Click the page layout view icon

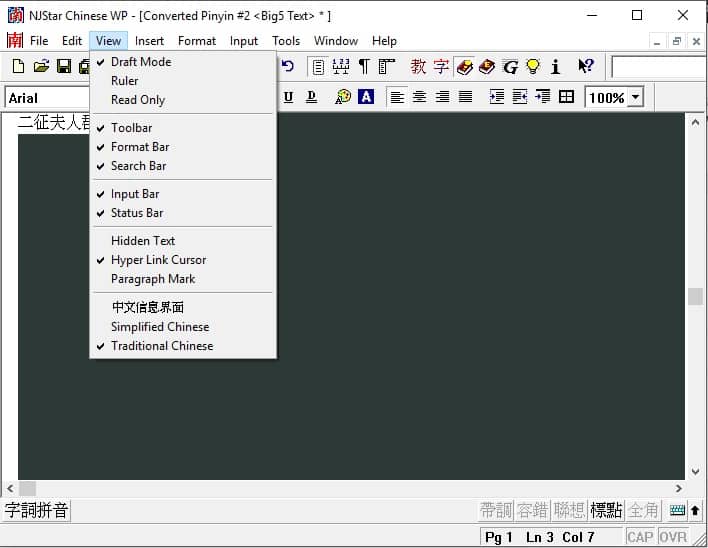click(318, 67)
